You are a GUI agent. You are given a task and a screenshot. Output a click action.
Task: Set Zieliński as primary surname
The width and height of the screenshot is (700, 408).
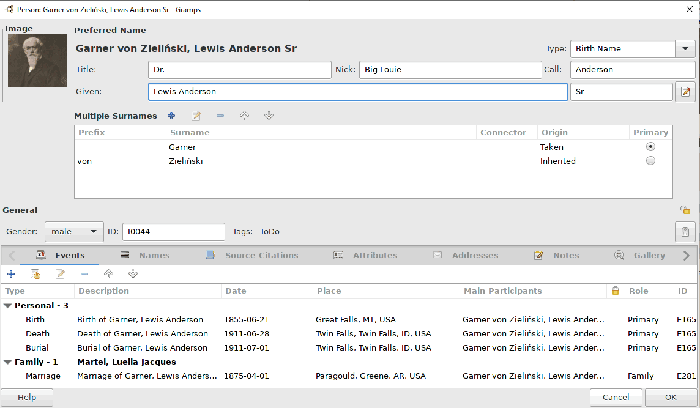pos(650,161)
